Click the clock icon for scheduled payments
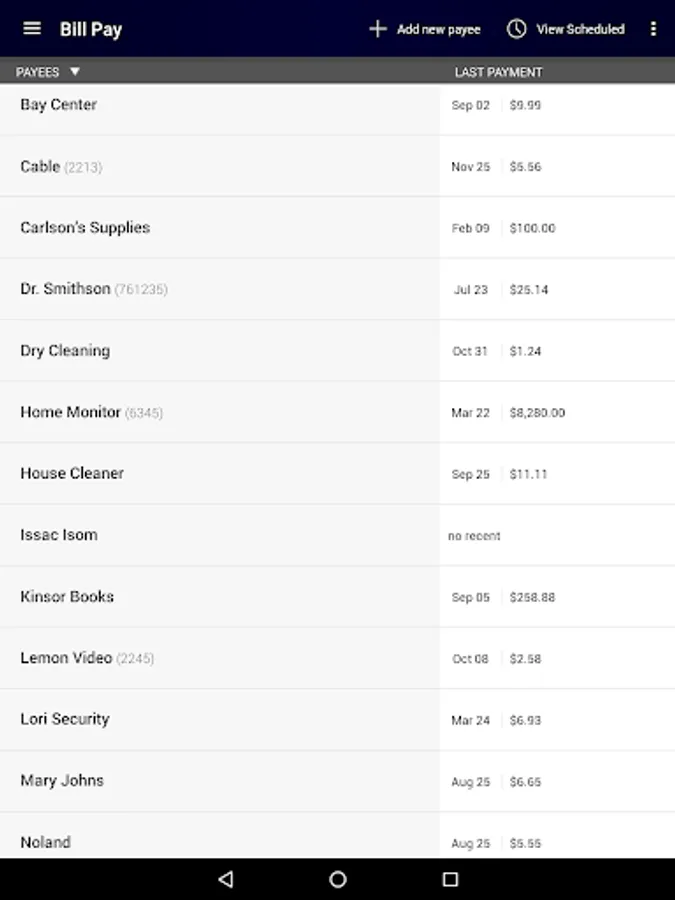 [516, 29]
